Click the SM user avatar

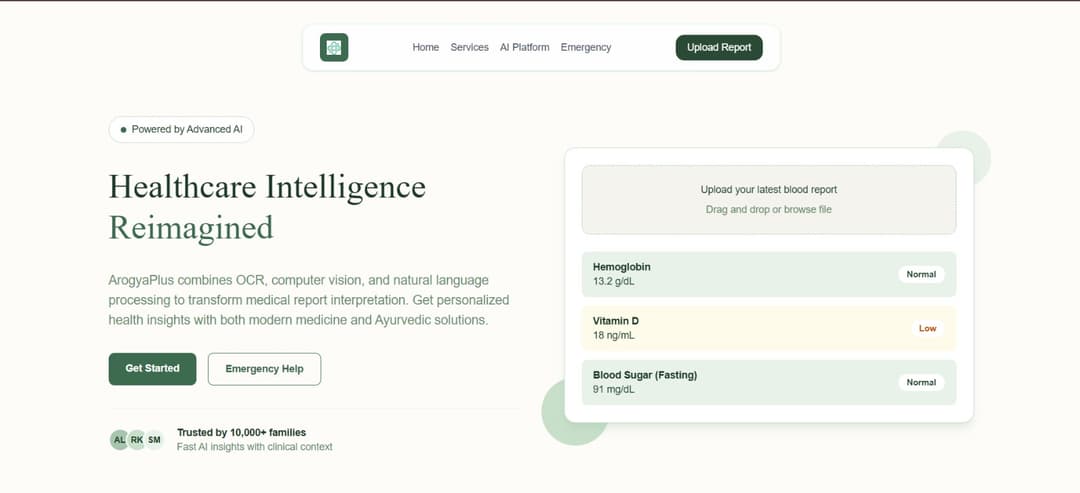154,440
